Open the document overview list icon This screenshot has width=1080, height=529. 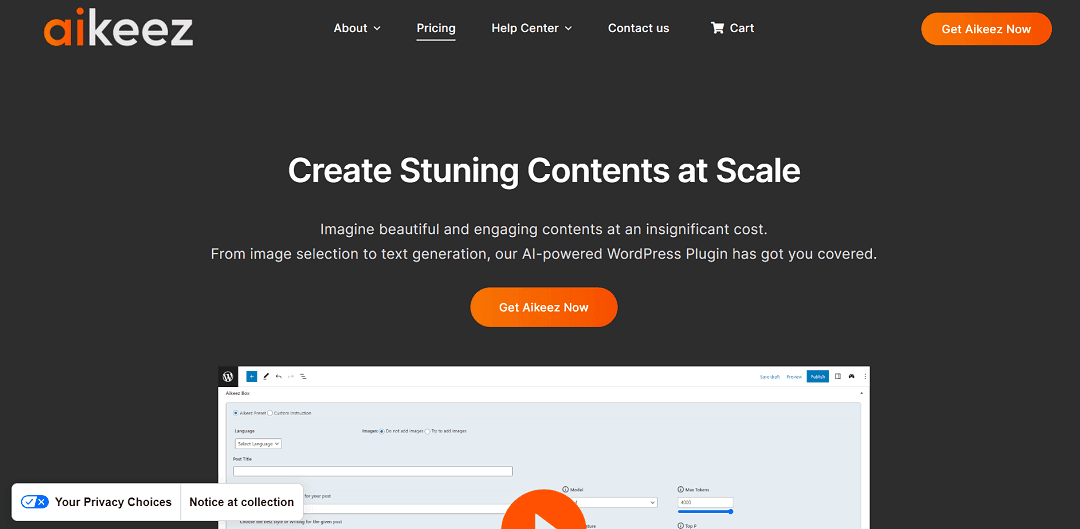click(303, 377)
